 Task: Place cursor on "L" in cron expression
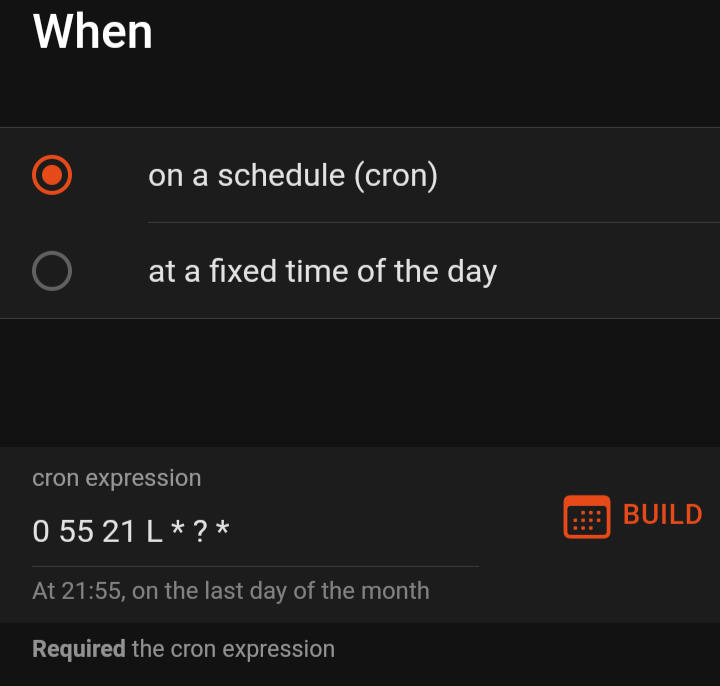(154, 531)
